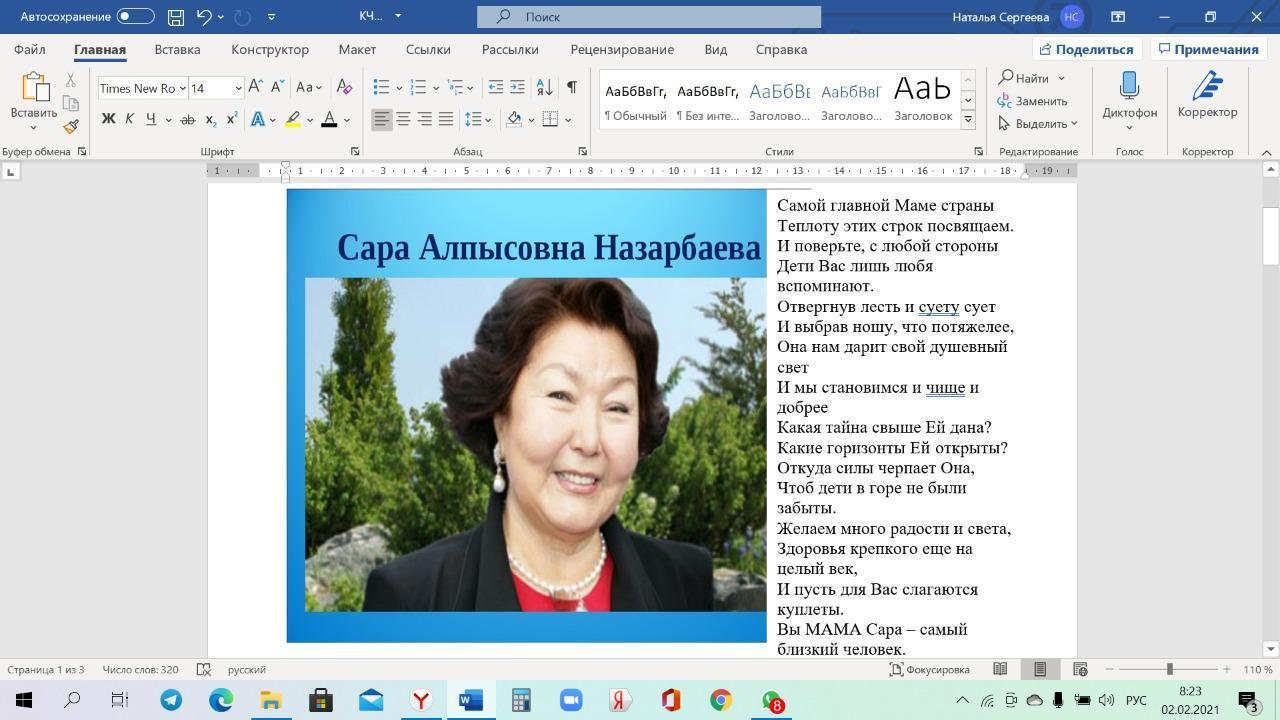The image size is (1280, 720).
Task: Click the Search box in title bar
Action: tap(648, 17)
